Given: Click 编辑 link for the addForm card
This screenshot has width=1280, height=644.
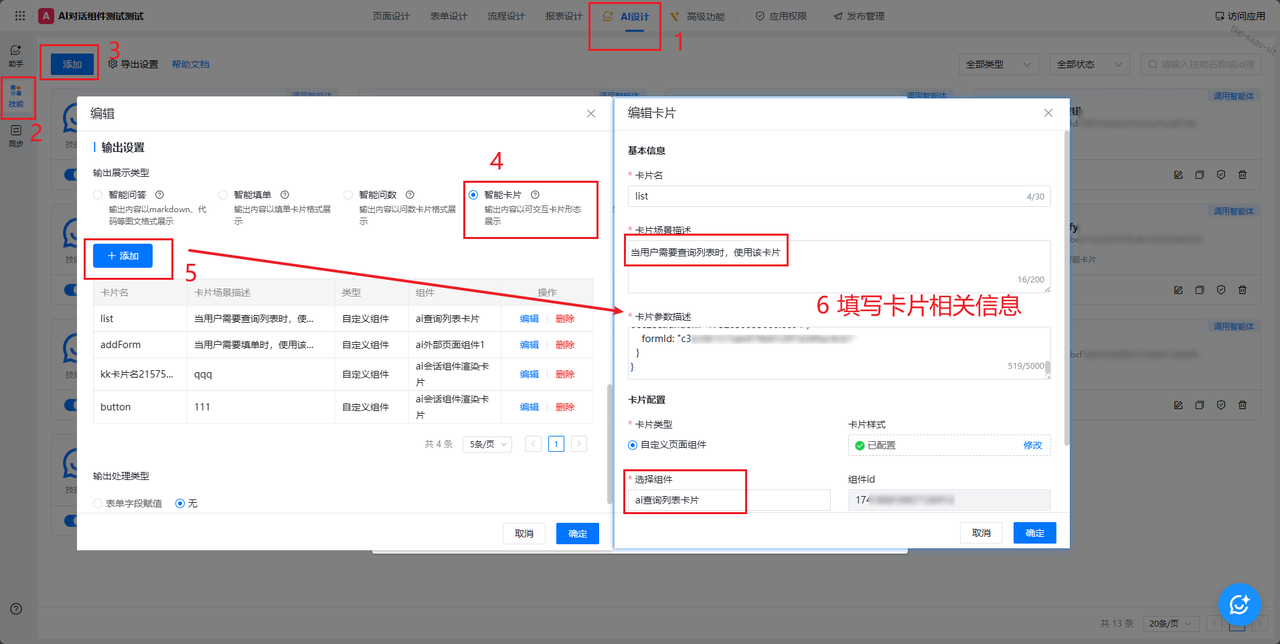Looking at the screenshot, I should click(529, 345).
